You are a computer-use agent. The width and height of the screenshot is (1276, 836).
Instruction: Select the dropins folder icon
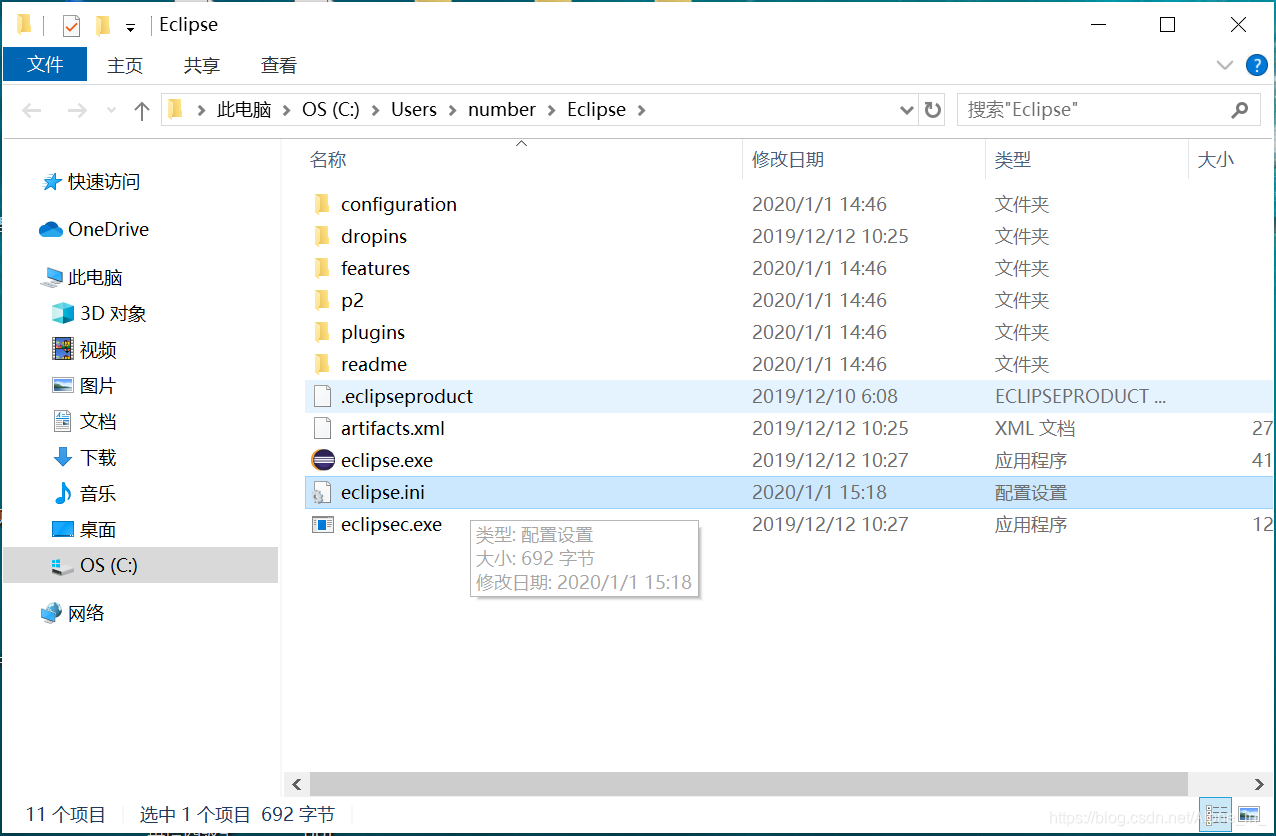pyautogui.click(x=322, y=237)
